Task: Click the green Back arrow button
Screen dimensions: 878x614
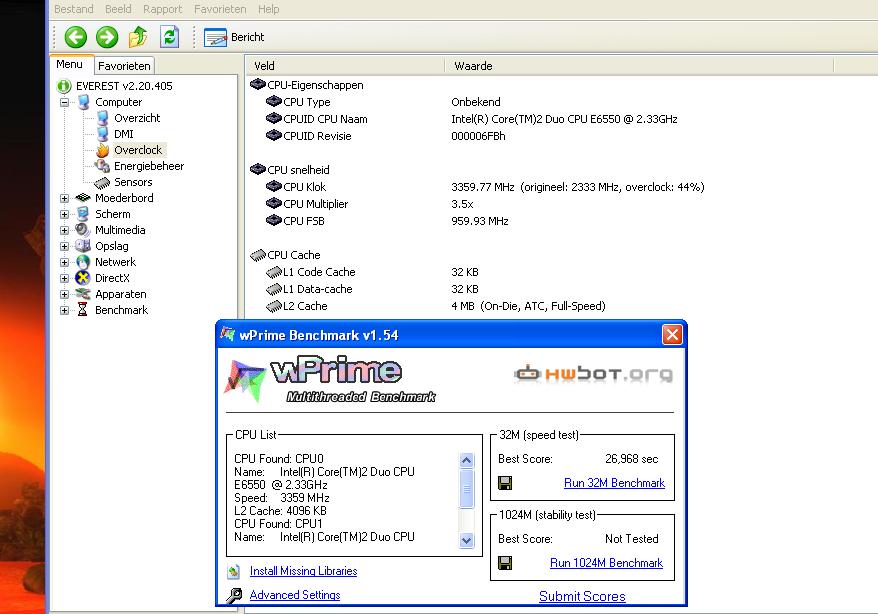Action: tap(76, 38)
